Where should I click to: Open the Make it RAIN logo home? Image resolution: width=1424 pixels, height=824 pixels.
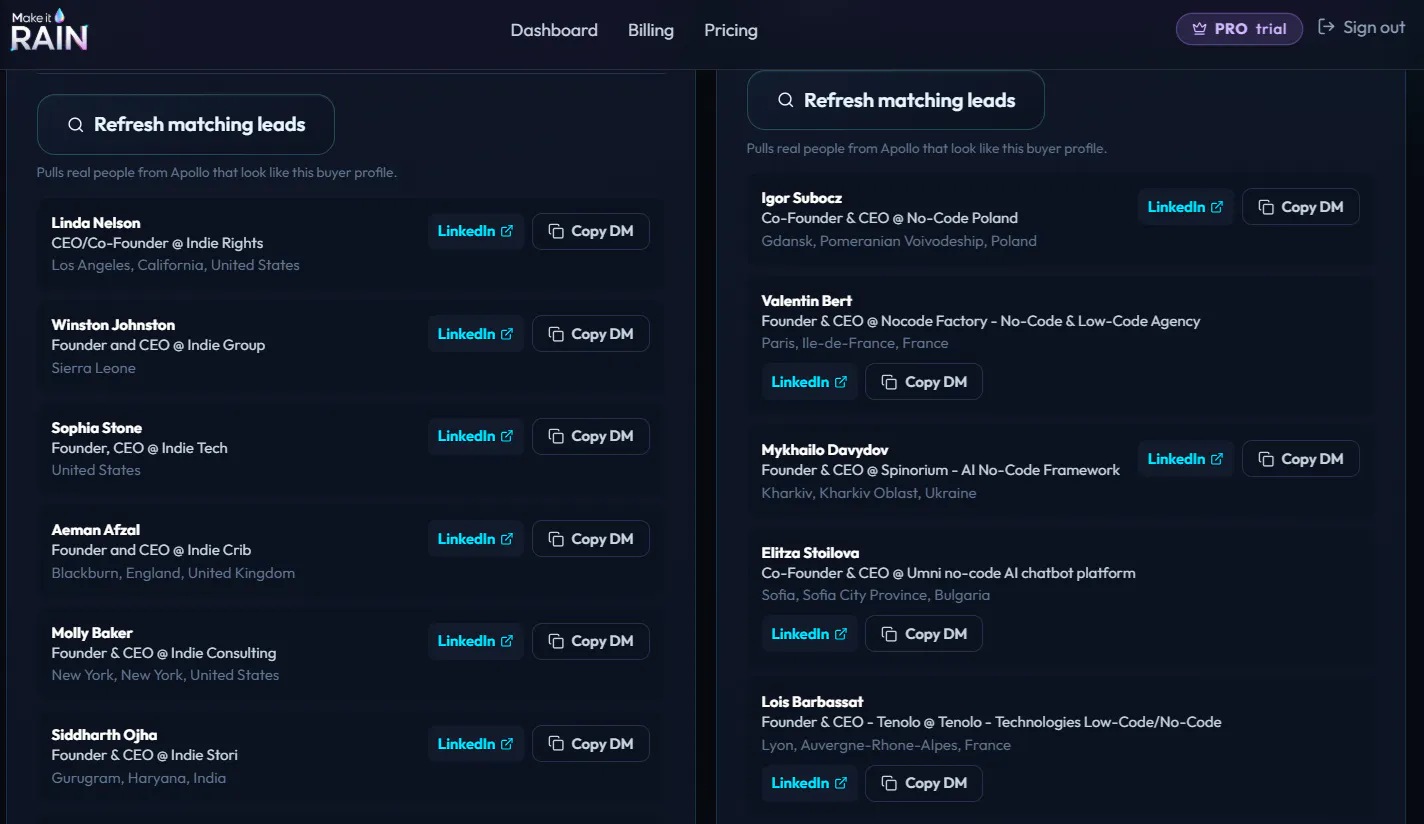point(49,30)
